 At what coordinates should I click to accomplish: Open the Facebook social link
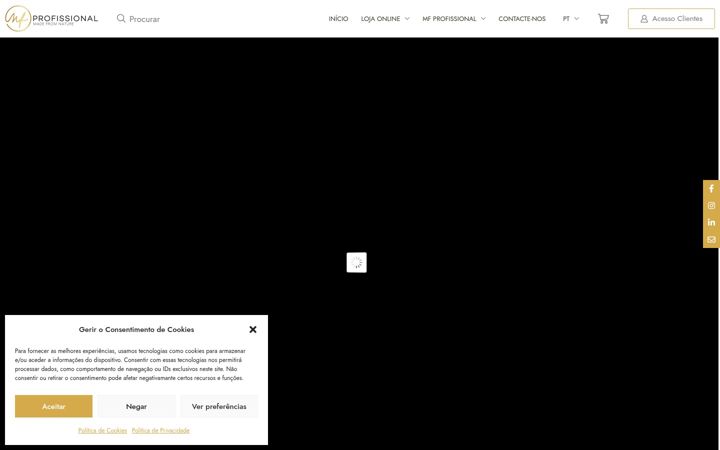(711, 189)
